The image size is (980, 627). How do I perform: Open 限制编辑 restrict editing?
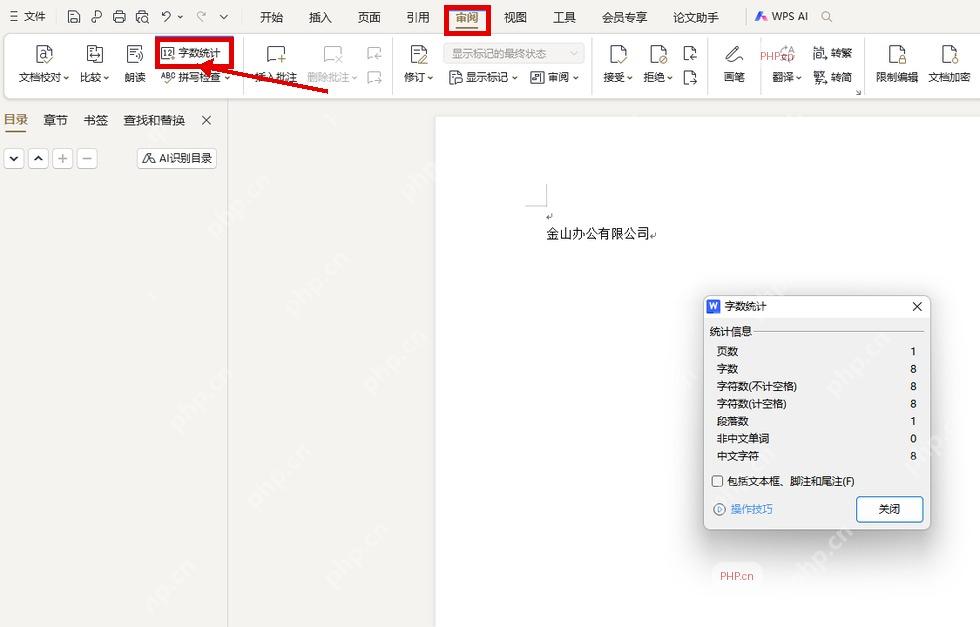[x=897, y=63]
